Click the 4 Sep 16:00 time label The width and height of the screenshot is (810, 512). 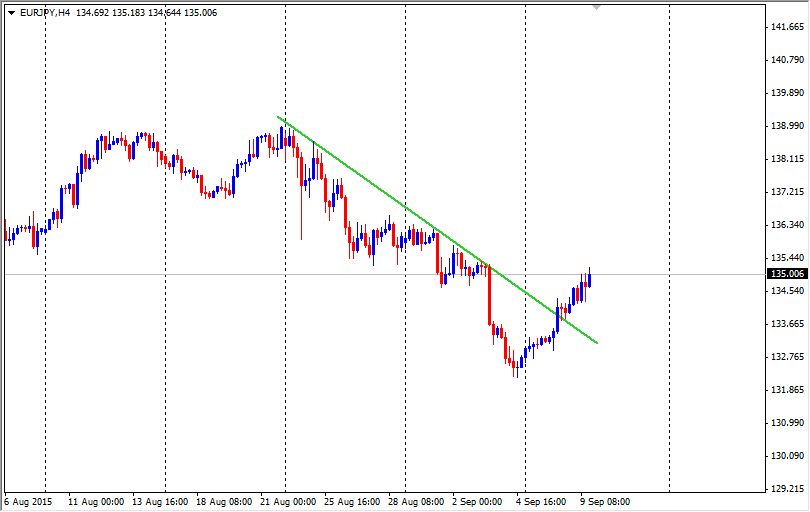coord(541,502)
